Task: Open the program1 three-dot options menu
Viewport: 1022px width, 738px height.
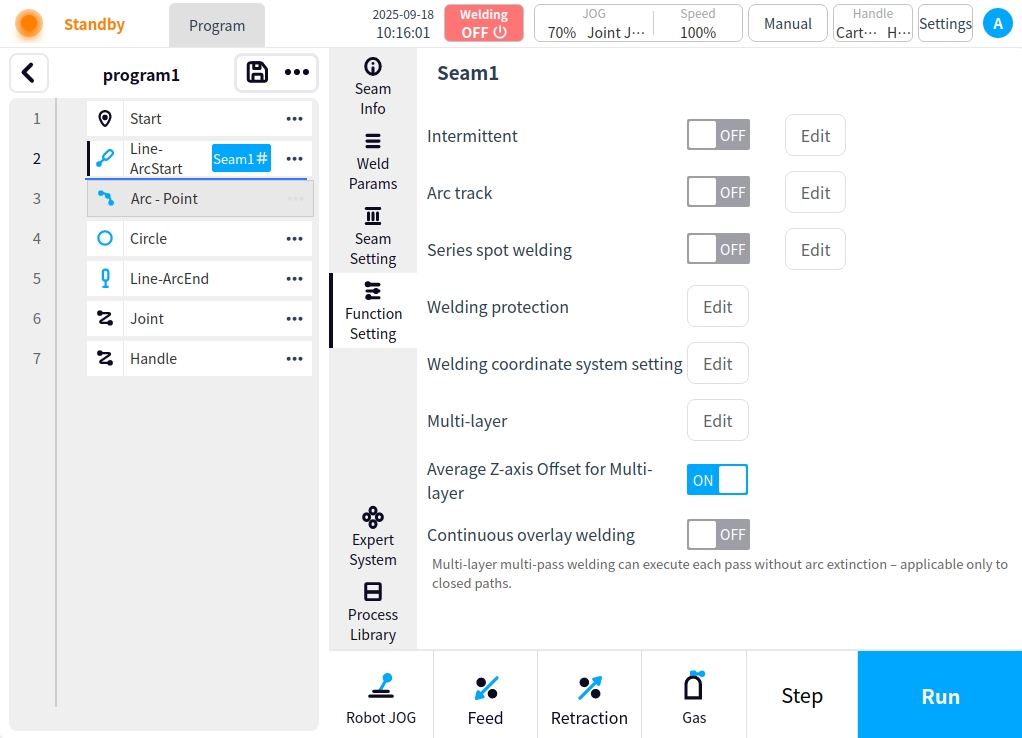Action: point(297,73)
